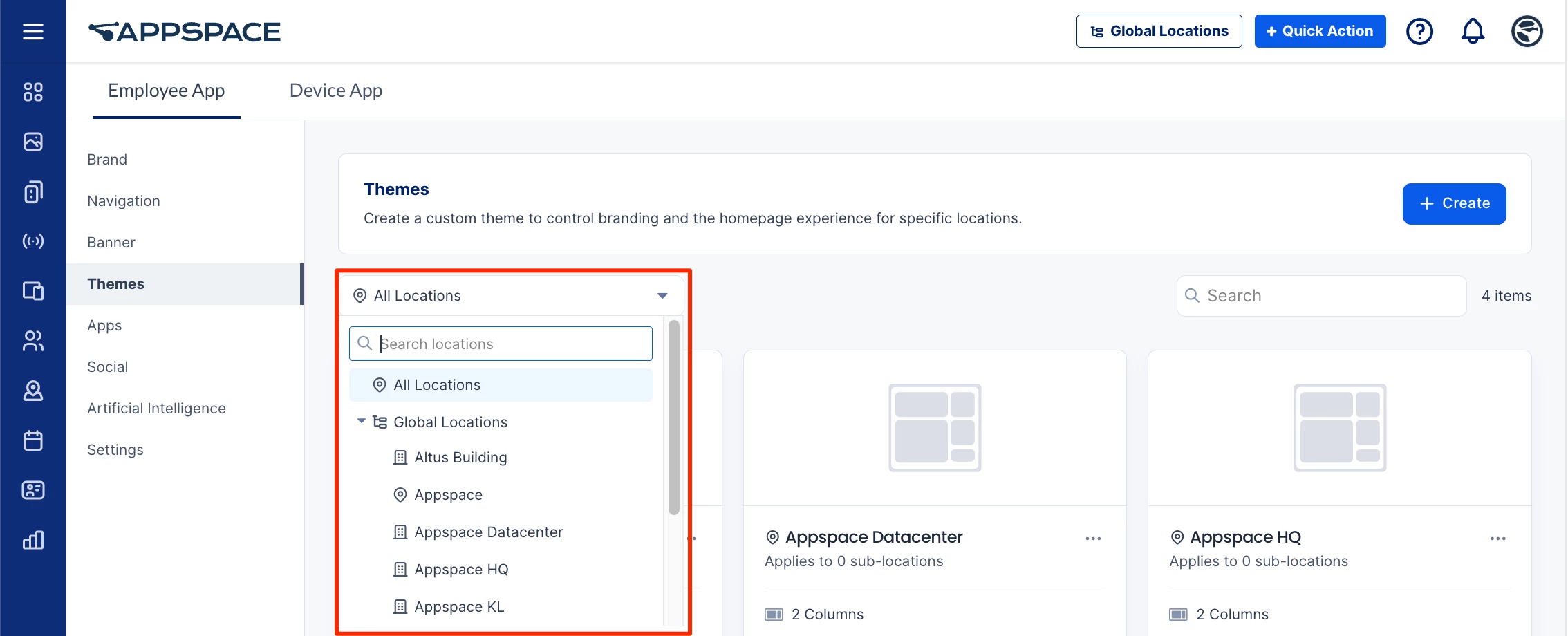Open the library image icon in sidebar
Image resolution: width=1568 pixels, height=636 pixels.
click(x=33, y=142)
